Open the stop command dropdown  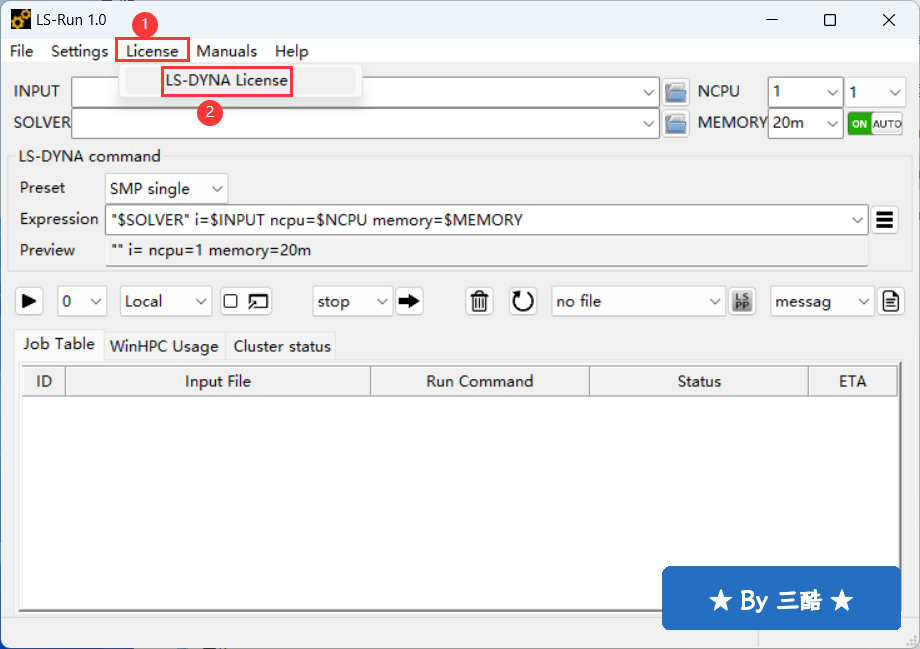[x=352, y=302]
